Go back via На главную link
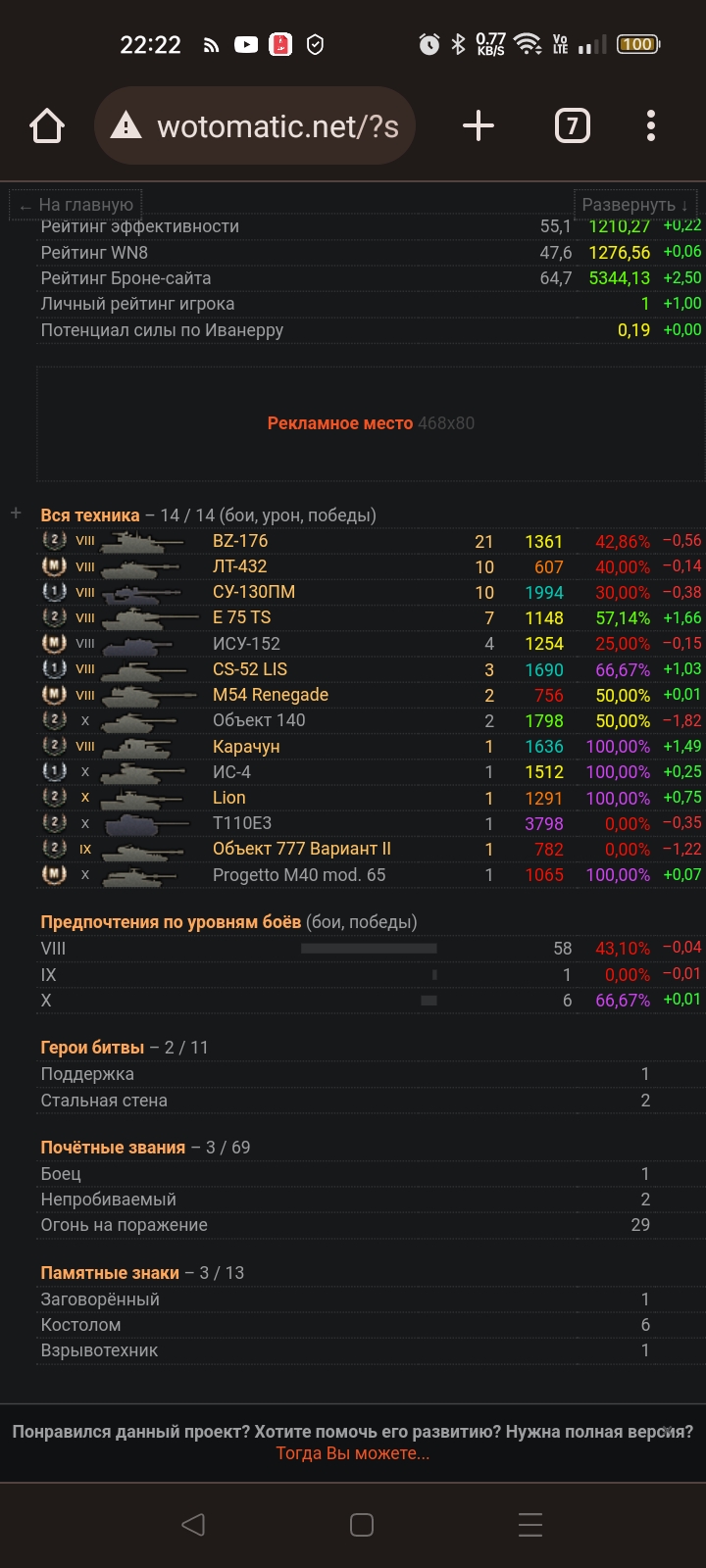The height and width of the screenshot is (1568, 706). [76, 205]
